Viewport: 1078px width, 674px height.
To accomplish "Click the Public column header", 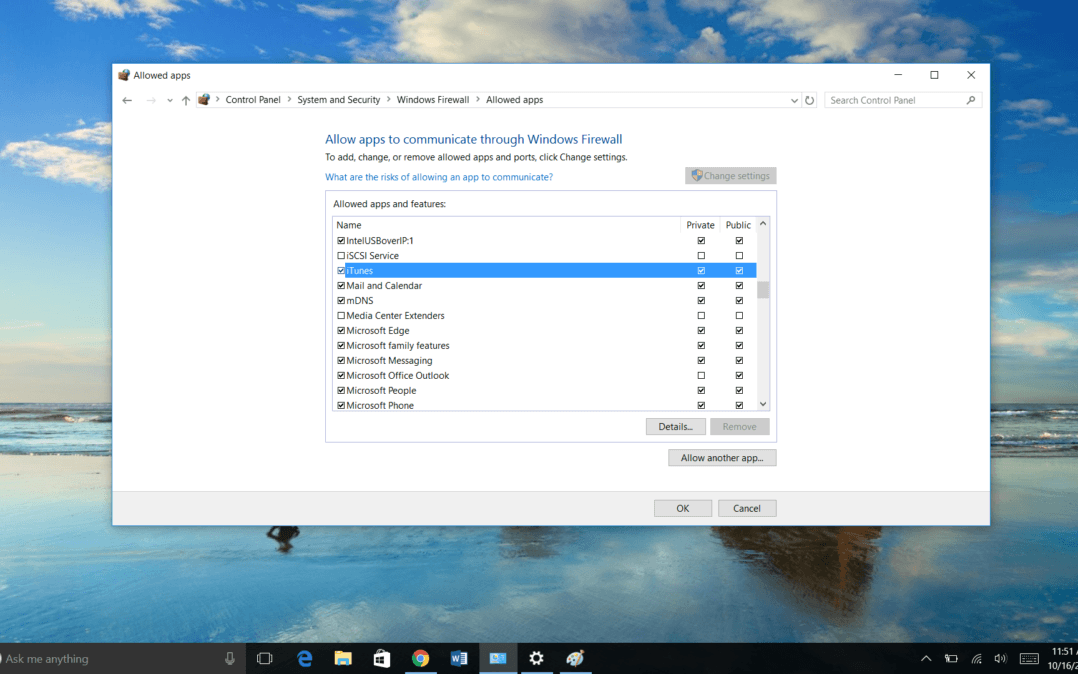I will pyautogui.click(x=738, y=225).
